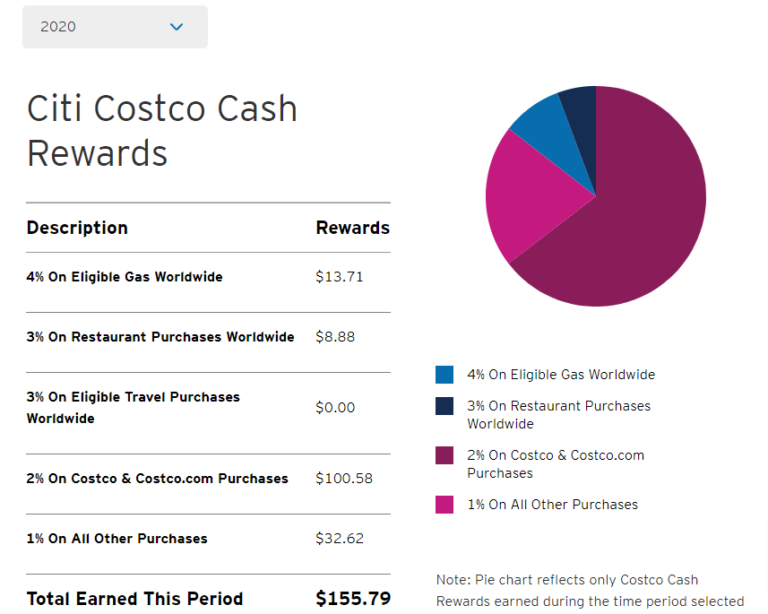The height and width of the screenshot is (614, 768).
Task: Click the magenta other purchases legend square
Action: tap(444, 505)
